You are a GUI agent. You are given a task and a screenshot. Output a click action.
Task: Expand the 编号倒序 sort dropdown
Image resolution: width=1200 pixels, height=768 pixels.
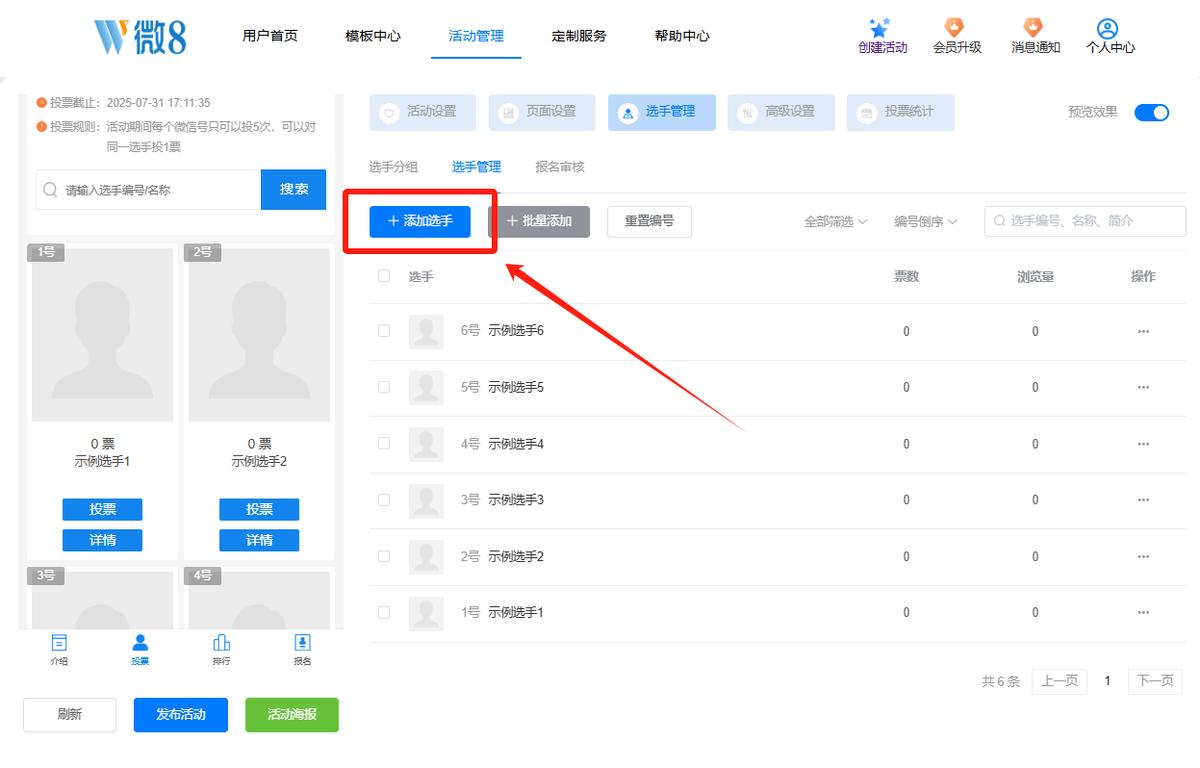[926, 222]
